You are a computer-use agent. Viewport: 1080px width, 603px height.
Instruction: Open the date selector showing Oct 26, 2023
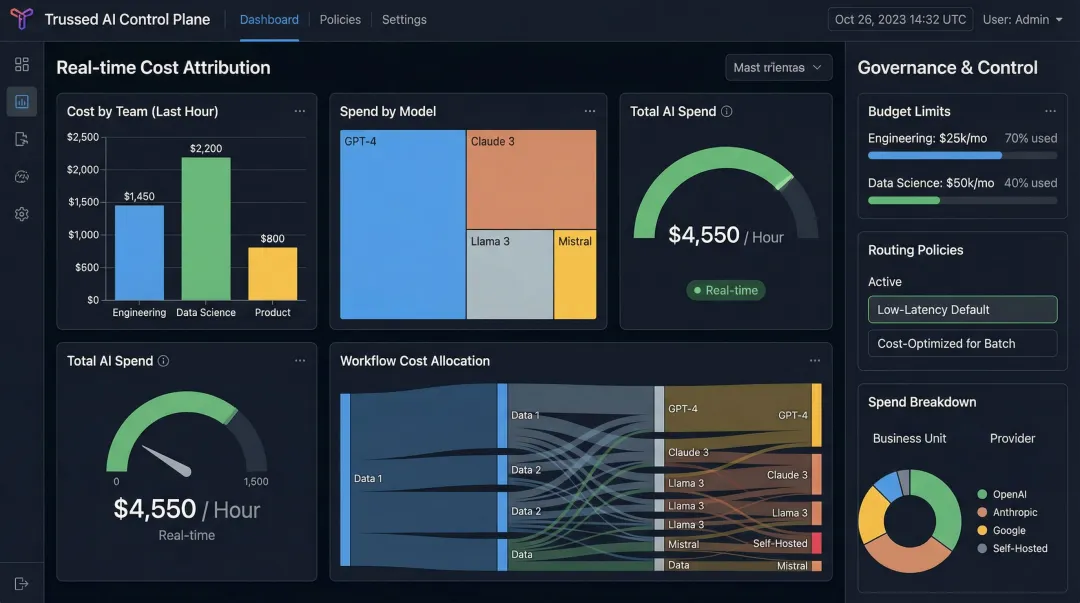pyautogui.click(x=900, y=19)
